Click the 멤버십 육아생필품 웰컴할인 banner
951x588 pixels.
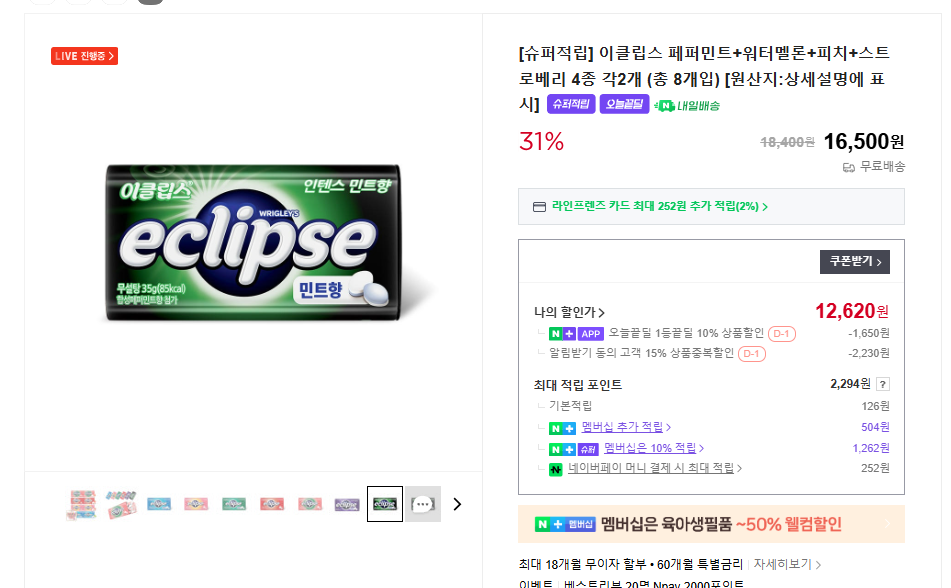pyautogui.click(x=711, y=524)
